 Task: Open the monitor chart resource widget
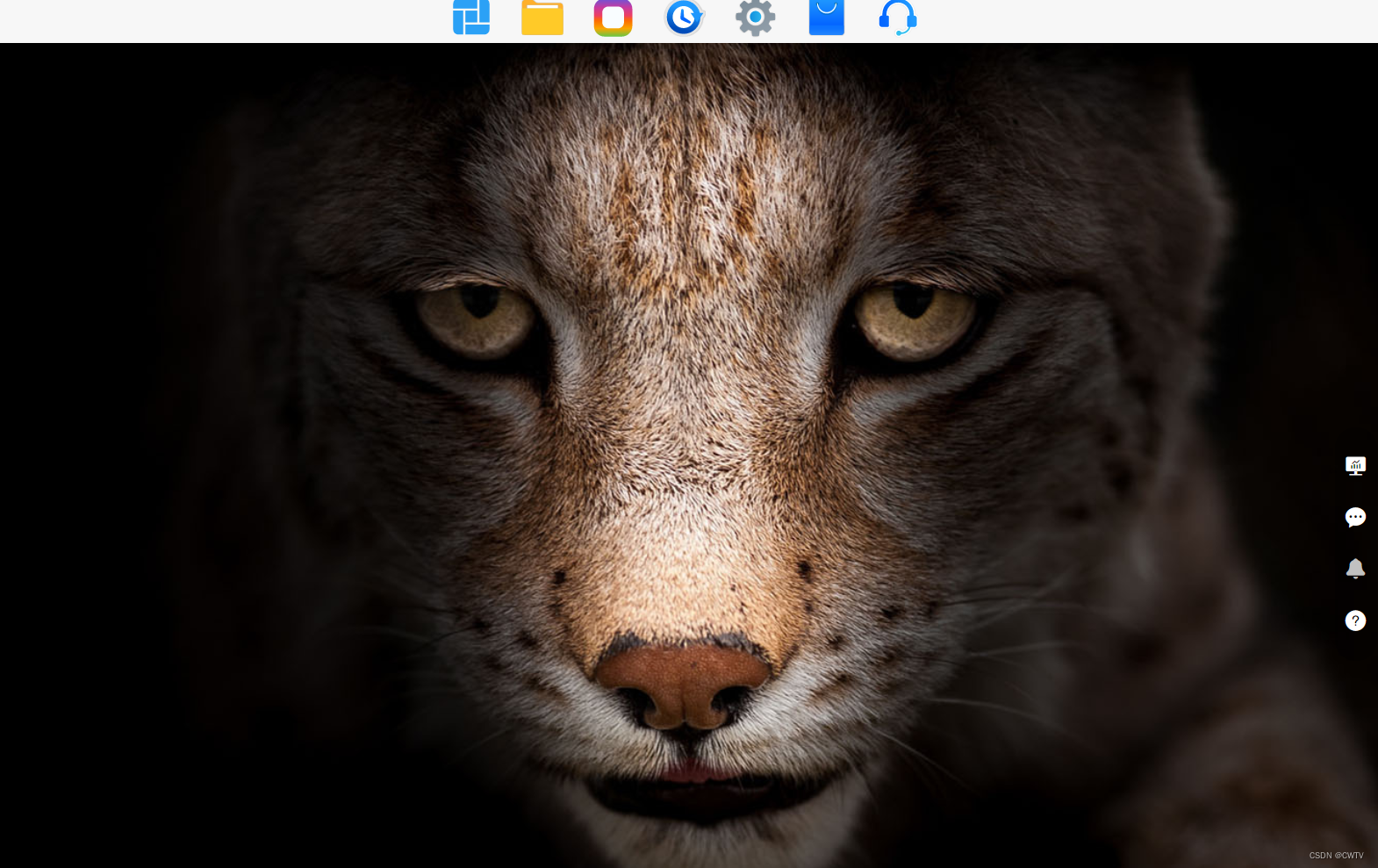click(1355, 465)
